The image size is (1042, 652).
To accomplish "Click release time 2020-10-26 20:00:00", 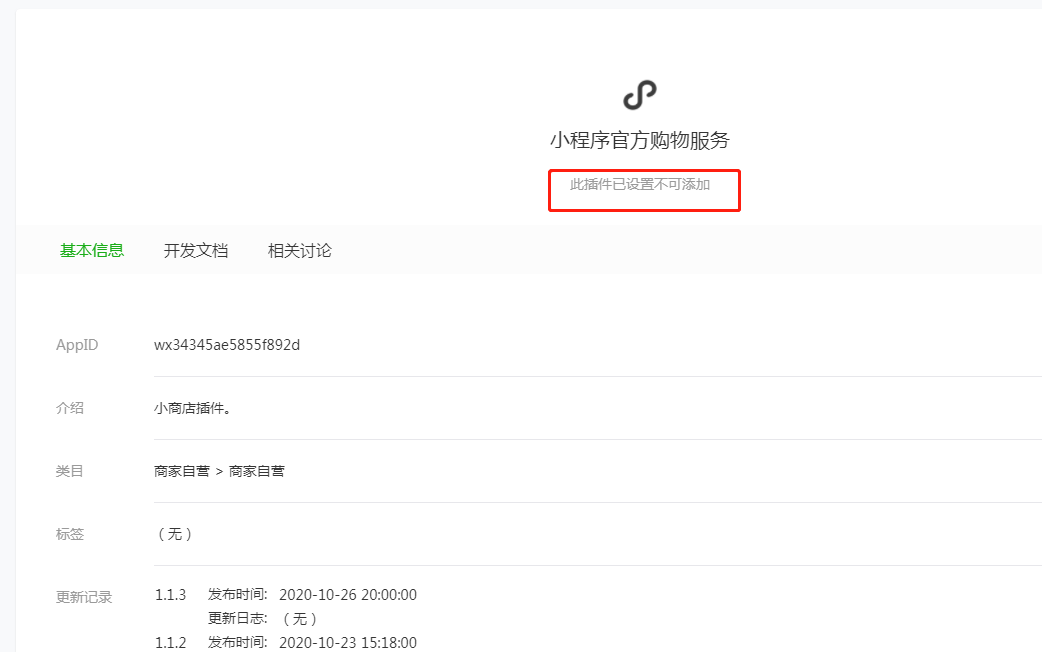I will point(348,595).
